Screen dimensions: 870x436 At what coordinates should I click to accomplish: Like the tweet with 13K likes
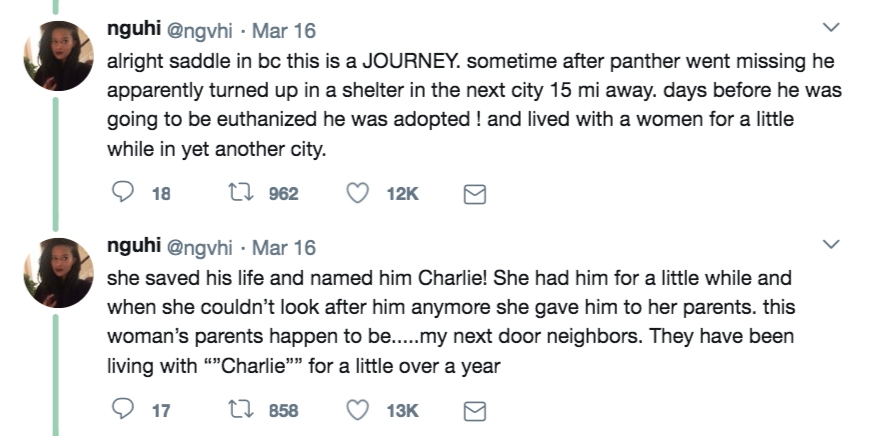point(357,410)
